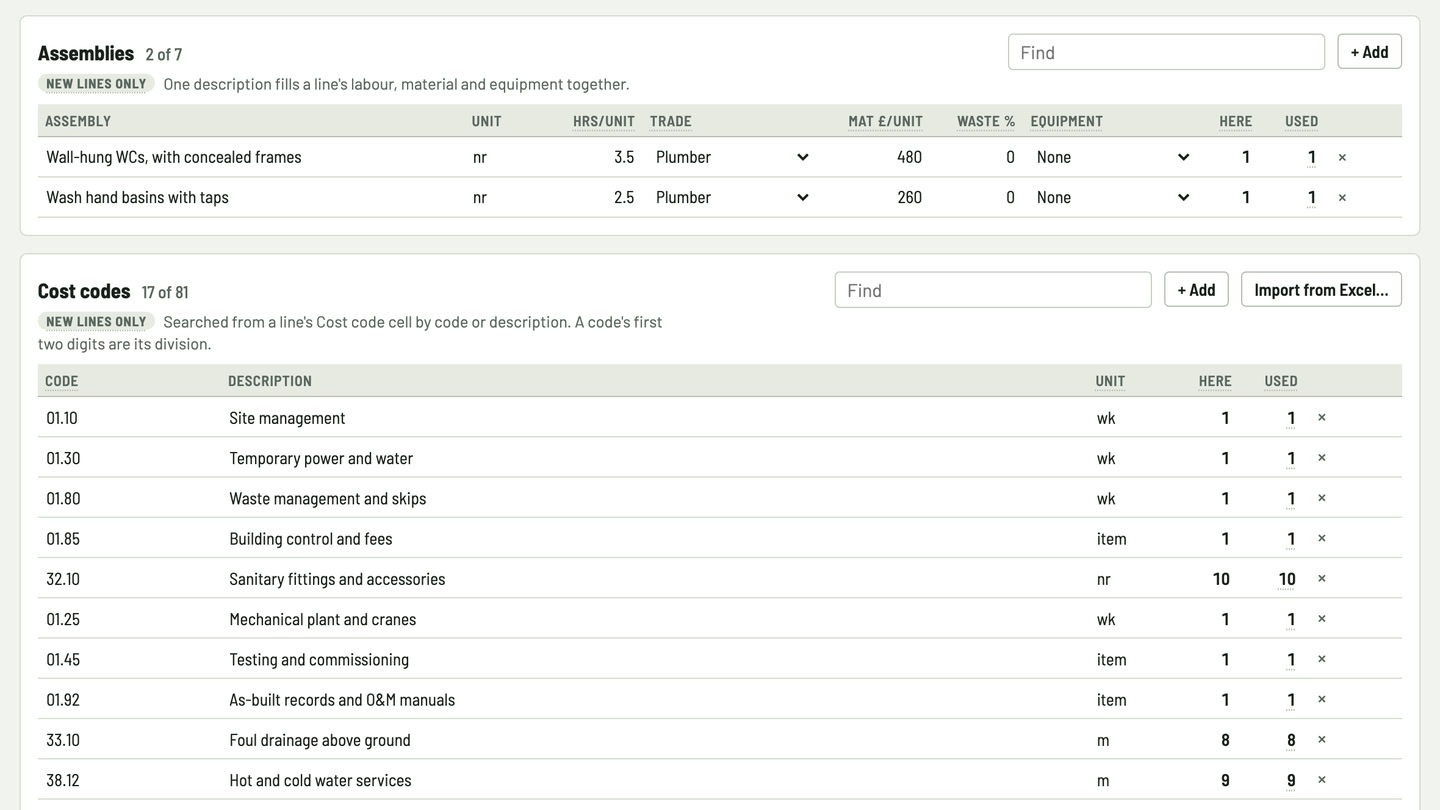Open Trade dropdown for Wash hand basins
The height and width of the screenshot is (810, 1440).
pos(732,197)
